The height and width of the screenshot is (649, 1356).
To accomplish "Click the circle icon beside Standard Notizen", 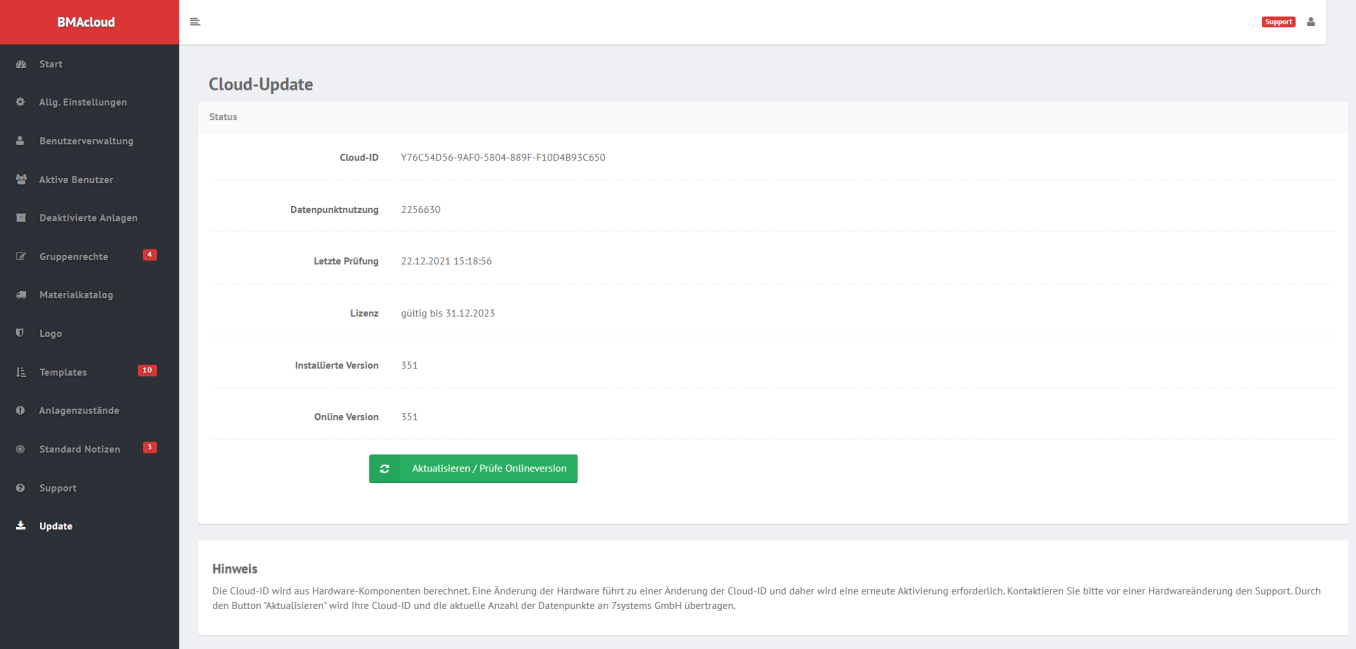I will pos(20,449).
